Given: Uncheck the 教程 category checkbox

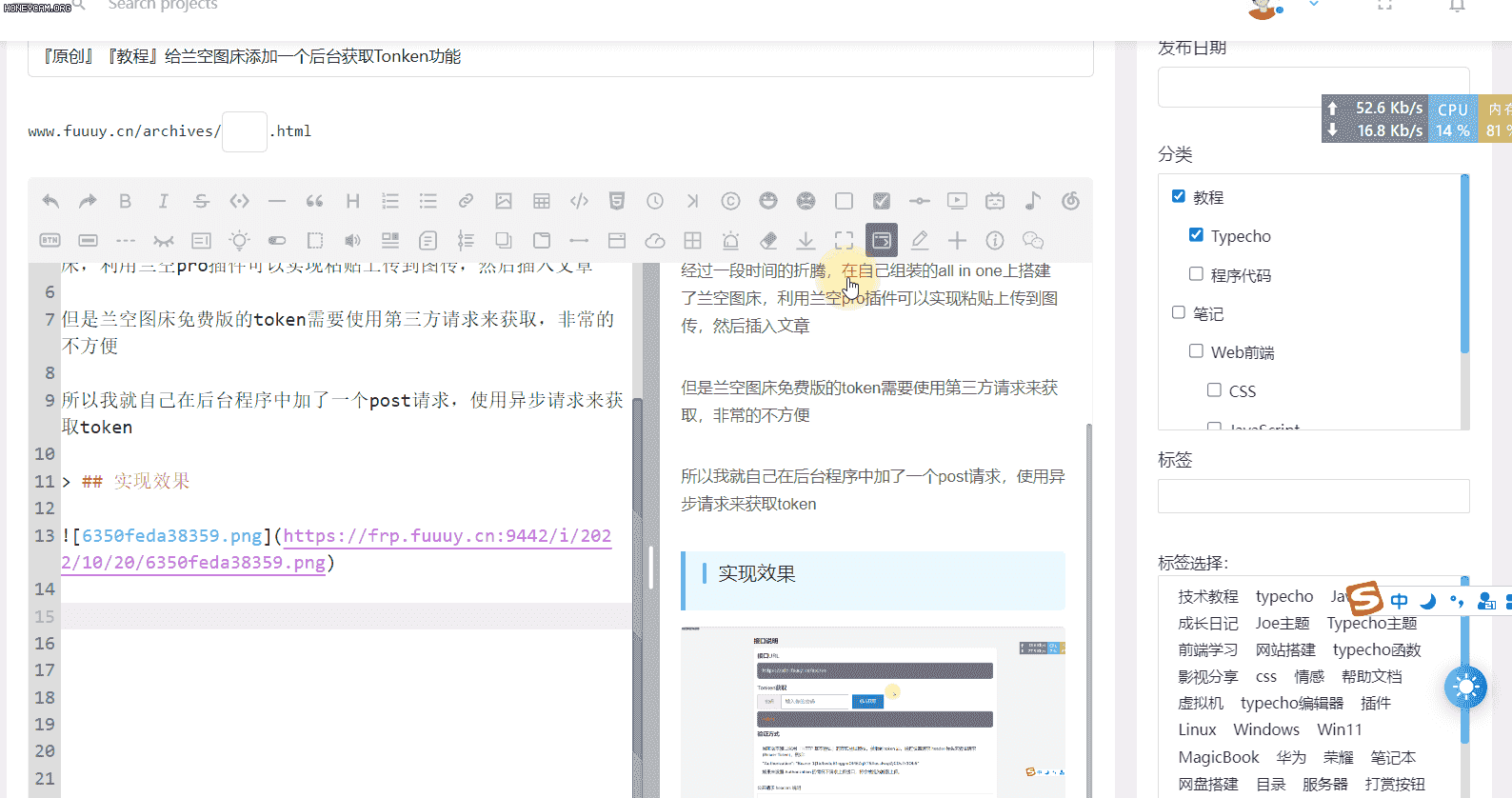Looking at the screenshot, I should (1179, 196).
